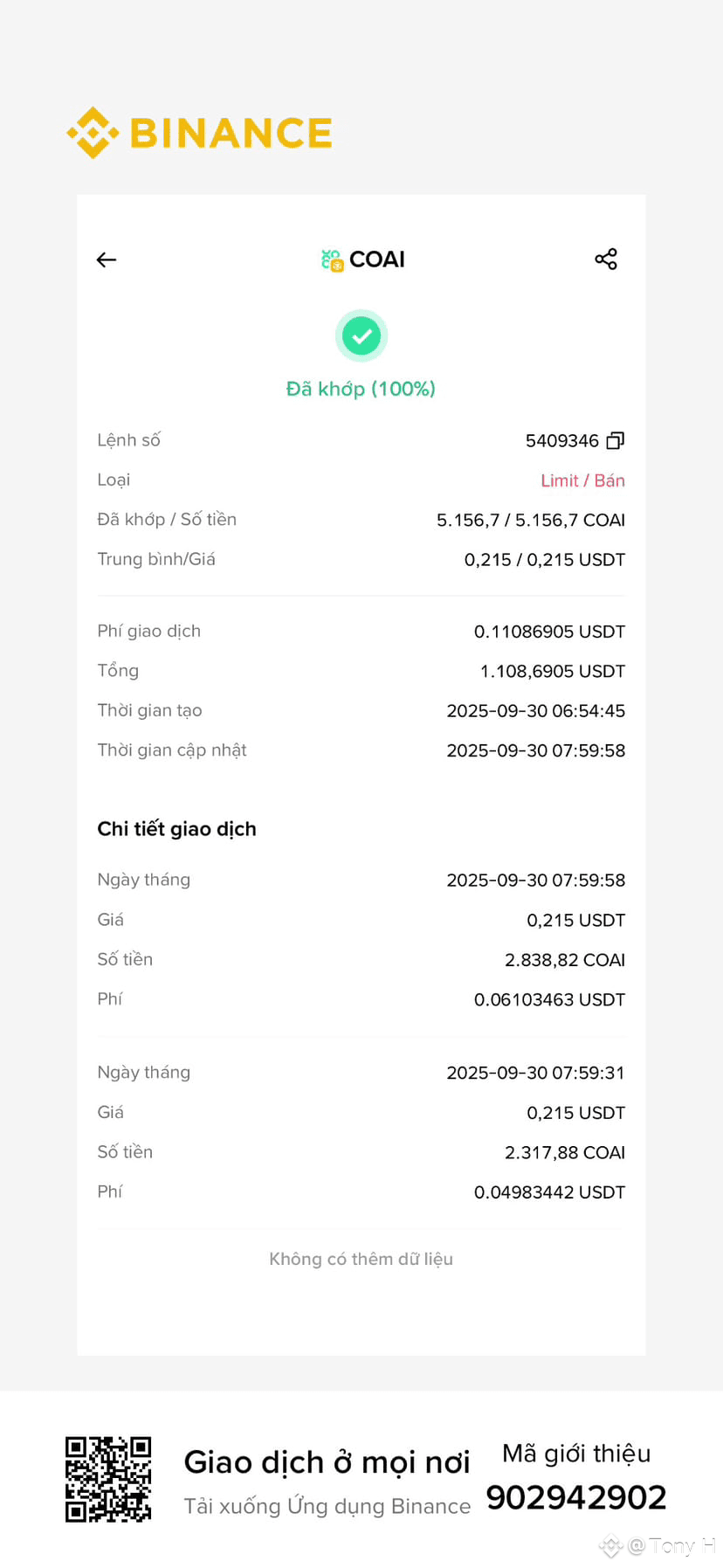This screenshot has width=723, height=1568.
Task: Click the Đã khớp (100%) status text
Action: click(361, 389)
